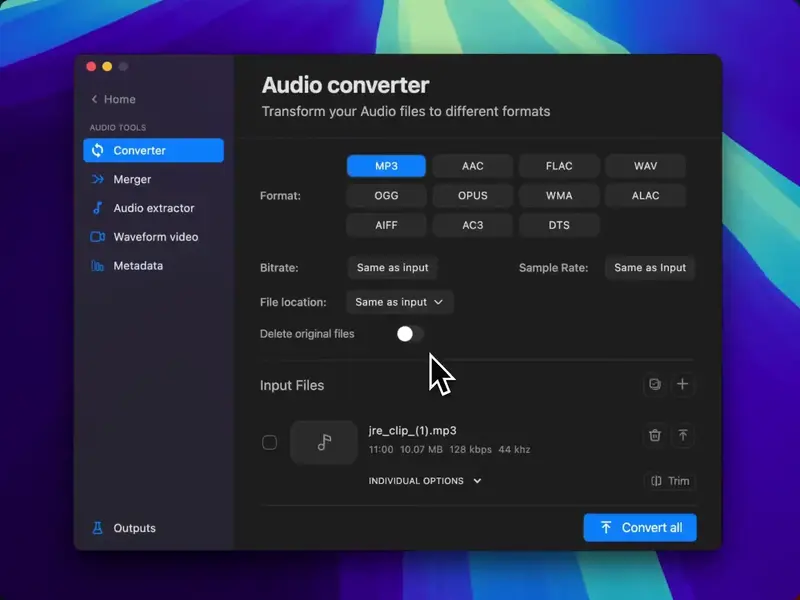Select OPUS output format
800x600 pixels.
(x=472, y=195)
